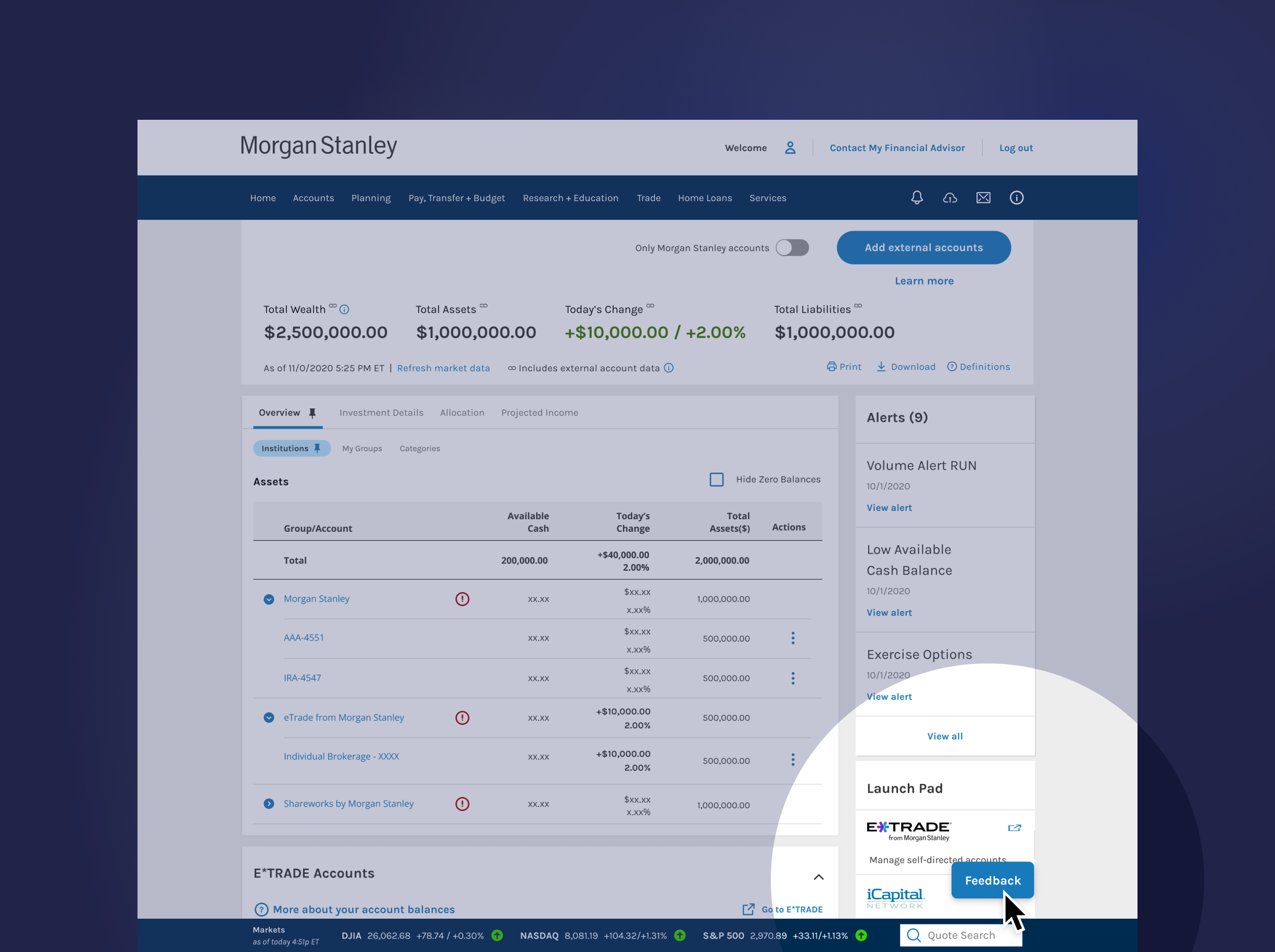This screenshot has width=1275, height=952.
Task: Toggle Only Morgan Stanley accounts switch
Action: (792, 248)
